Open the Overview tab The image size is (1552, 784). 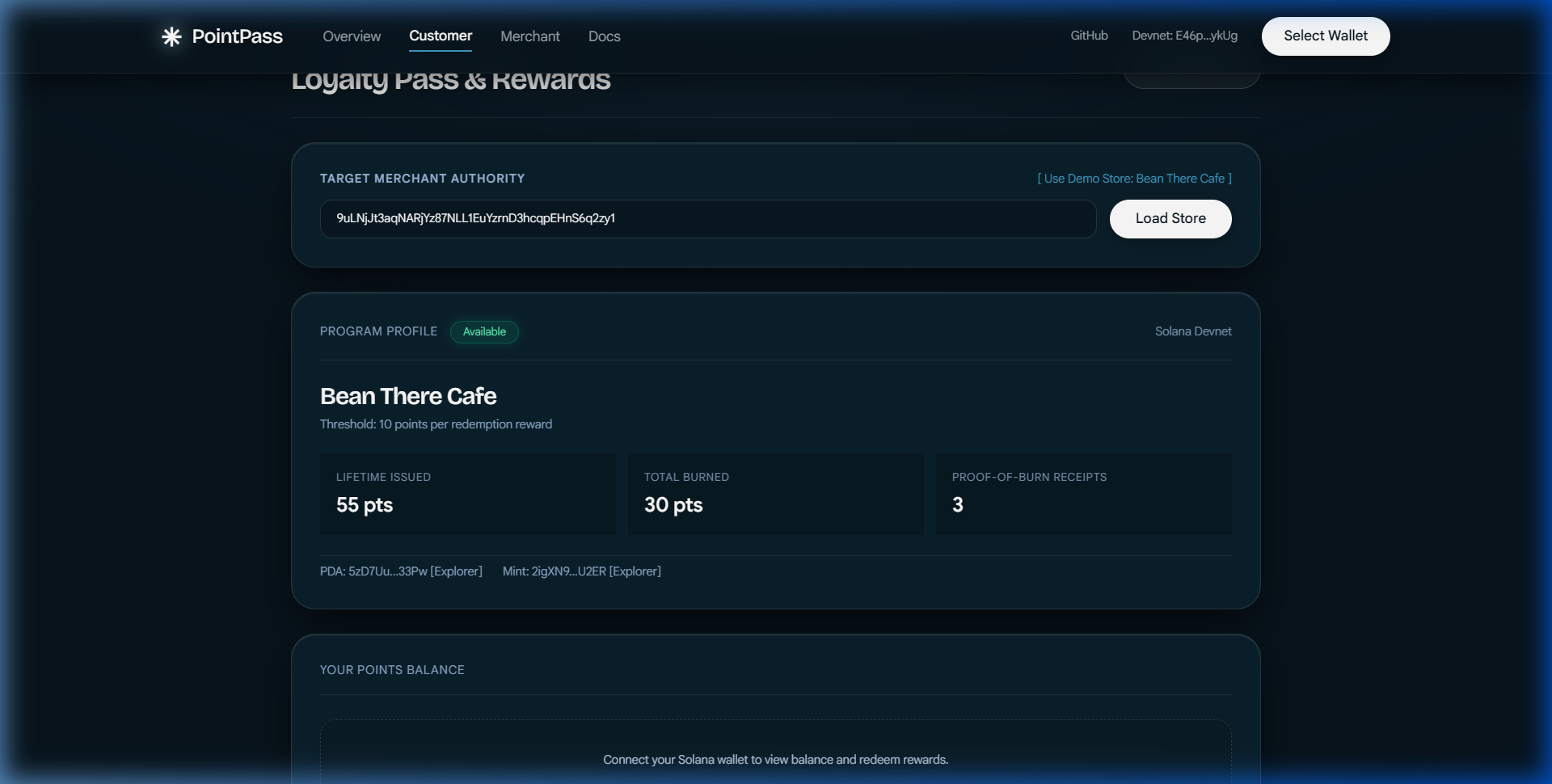352,36
